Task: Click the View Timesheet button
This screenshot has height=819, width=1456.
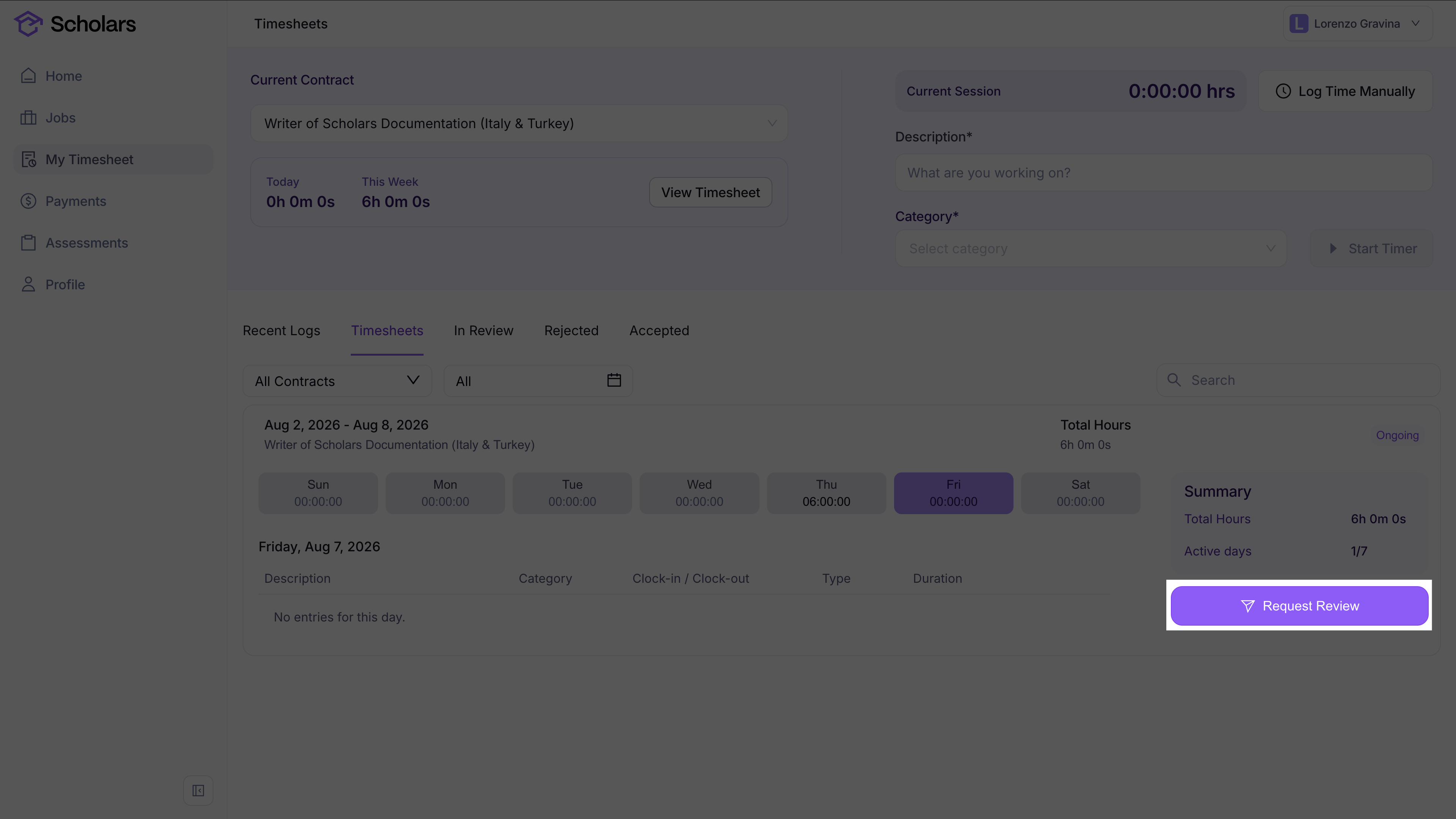Action: pos(711,193)
